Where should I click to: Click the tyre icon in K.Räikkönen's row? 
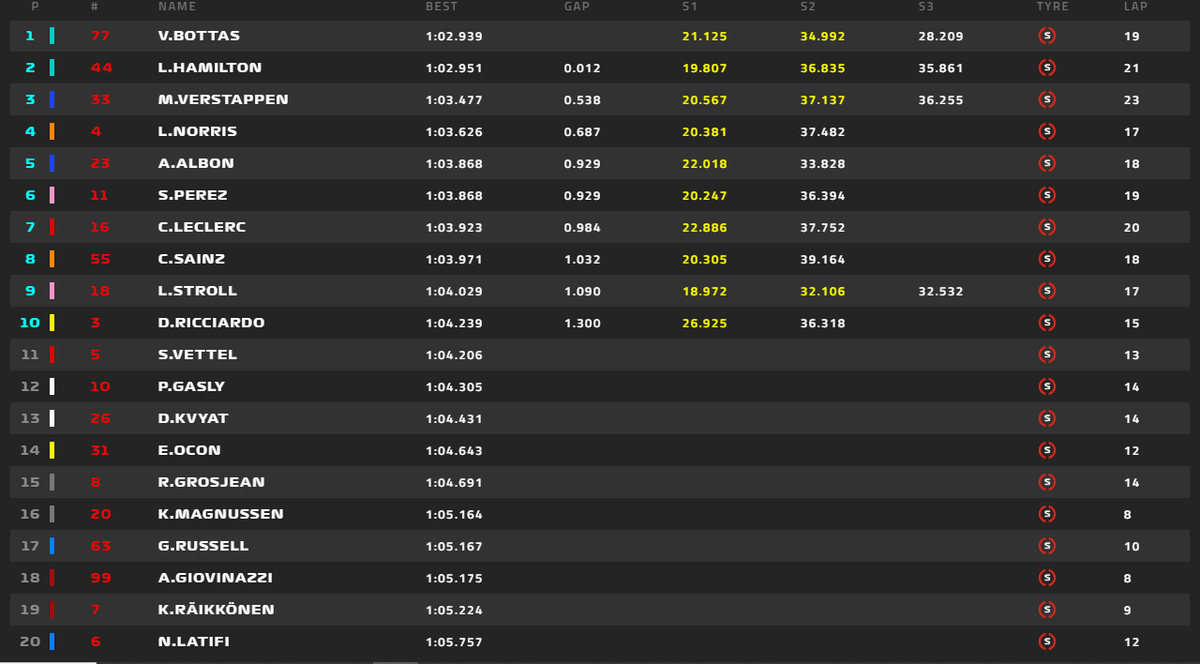[1047, 609]
